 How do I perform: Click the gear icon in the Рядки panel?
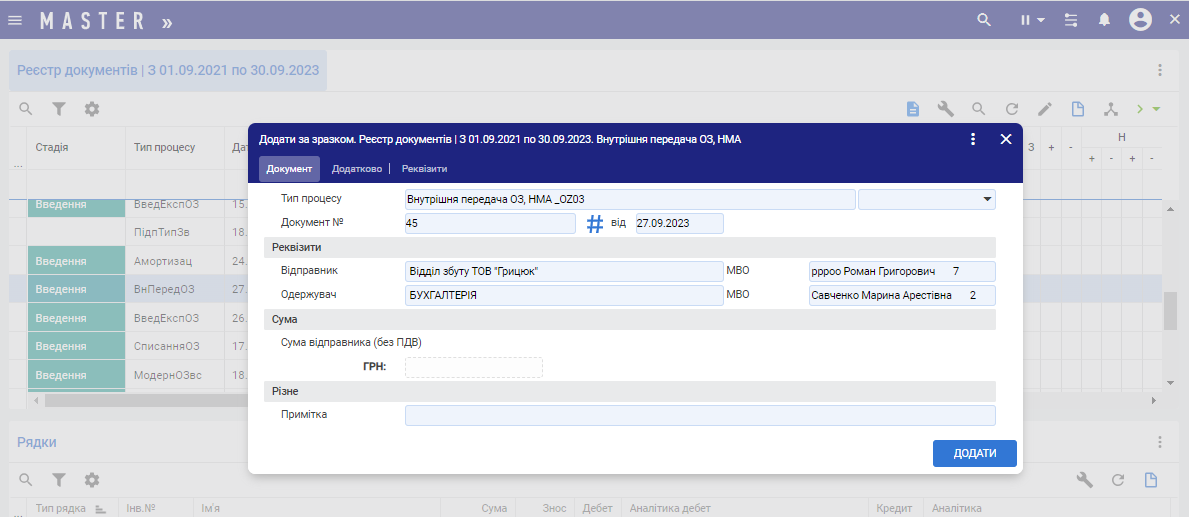pos(92,480)
